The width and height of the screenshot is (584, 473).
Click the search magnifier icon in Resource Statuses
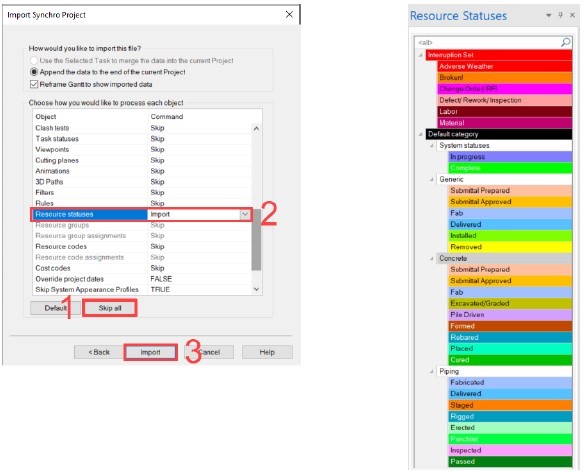(x=565, y=42)
